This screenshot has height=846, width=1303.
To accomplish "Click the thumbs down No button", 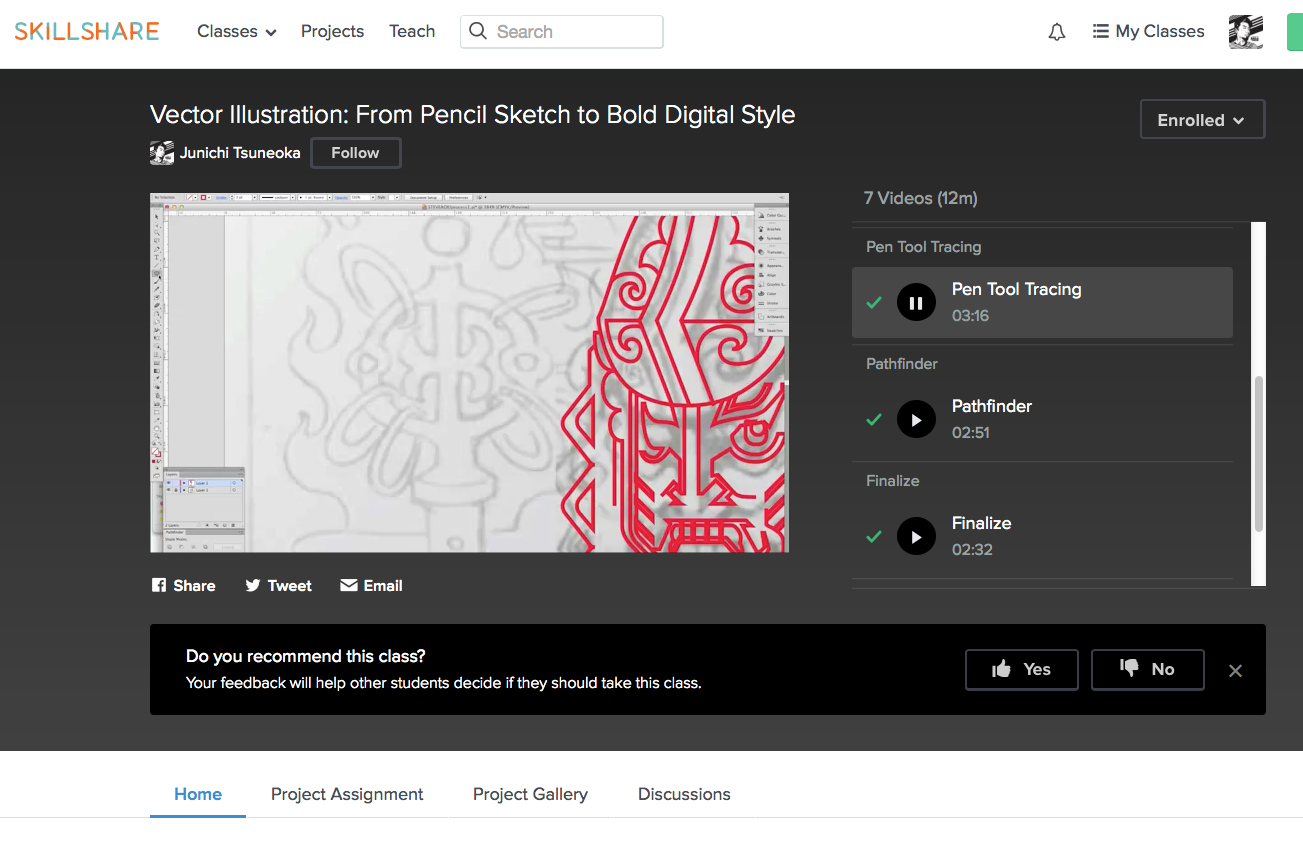I will click(1147, 670).
